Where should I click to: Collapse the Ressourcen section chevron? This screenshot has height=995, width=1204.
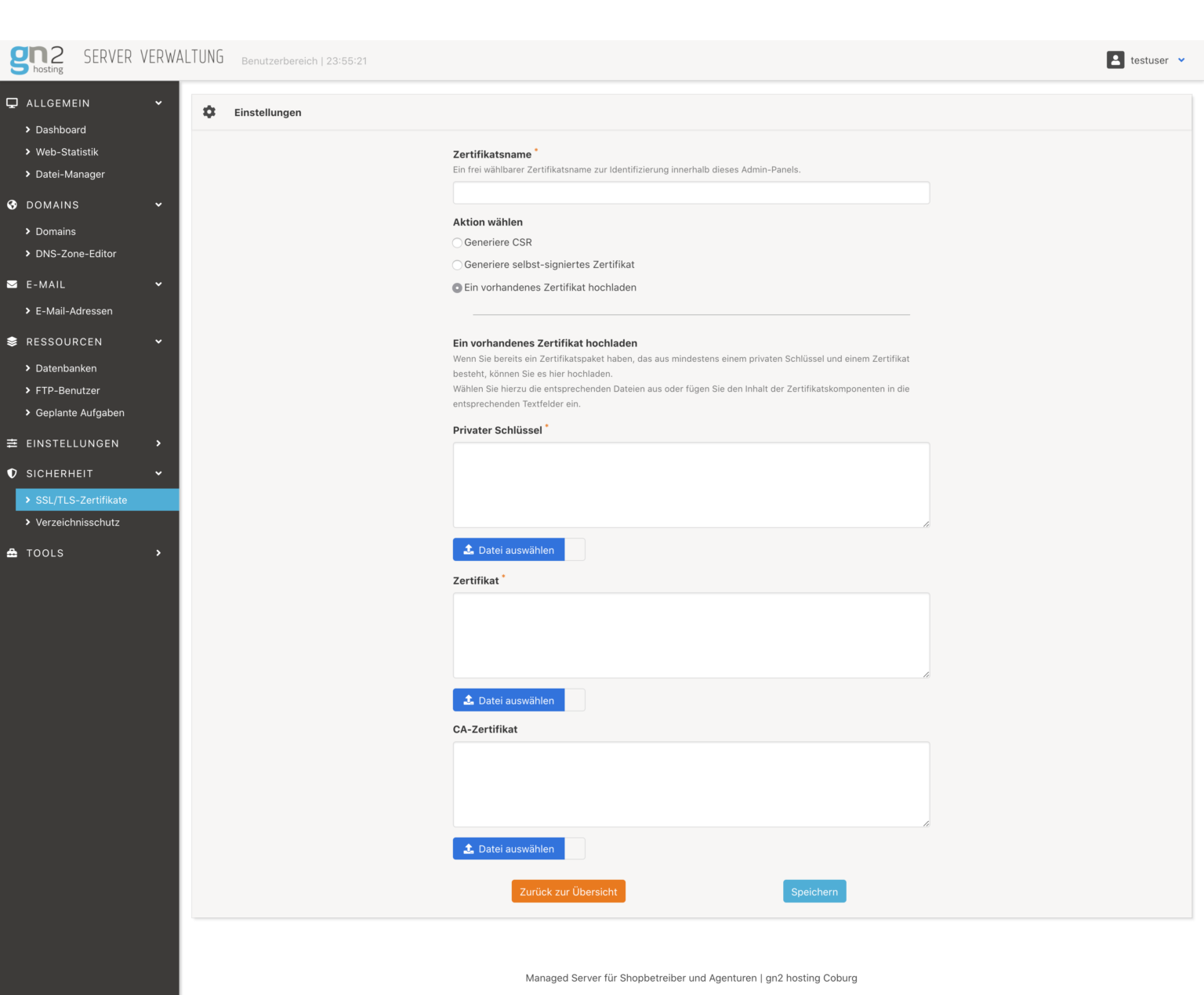click(158, 342)
